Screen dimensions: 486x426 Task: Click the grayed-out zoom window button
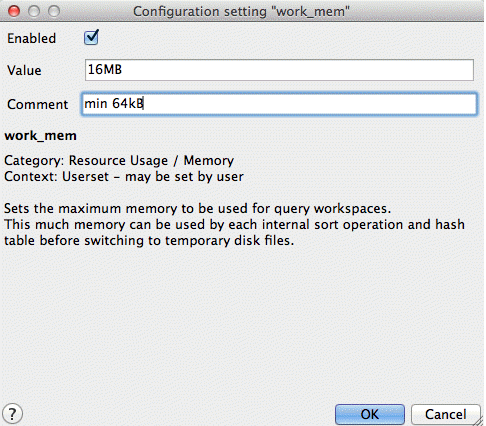point(54,11)
